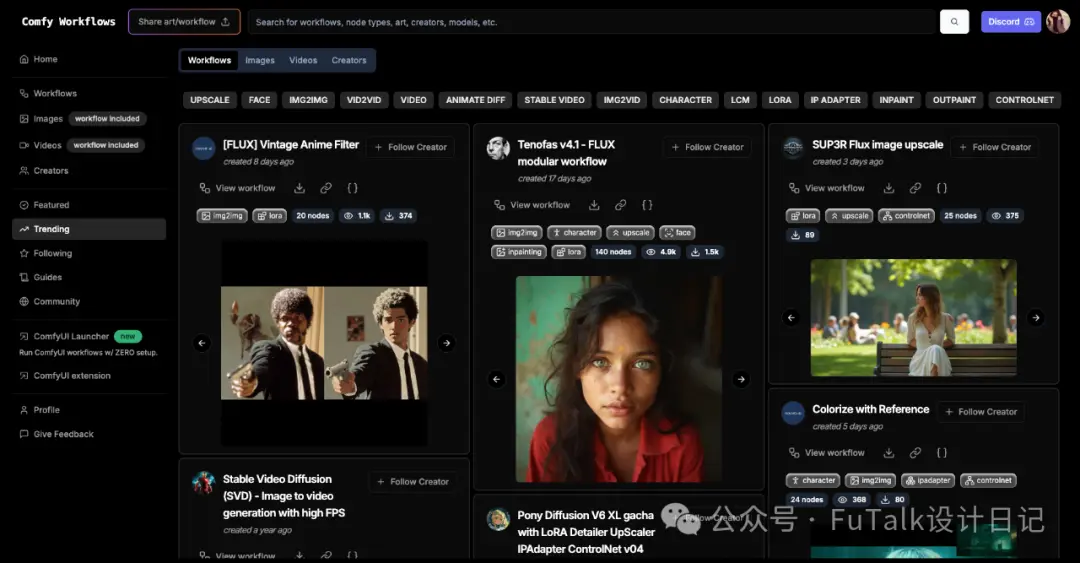Download the SUP3R Flux image upscale workflow
1080x563 pixels.
[889, 188]
